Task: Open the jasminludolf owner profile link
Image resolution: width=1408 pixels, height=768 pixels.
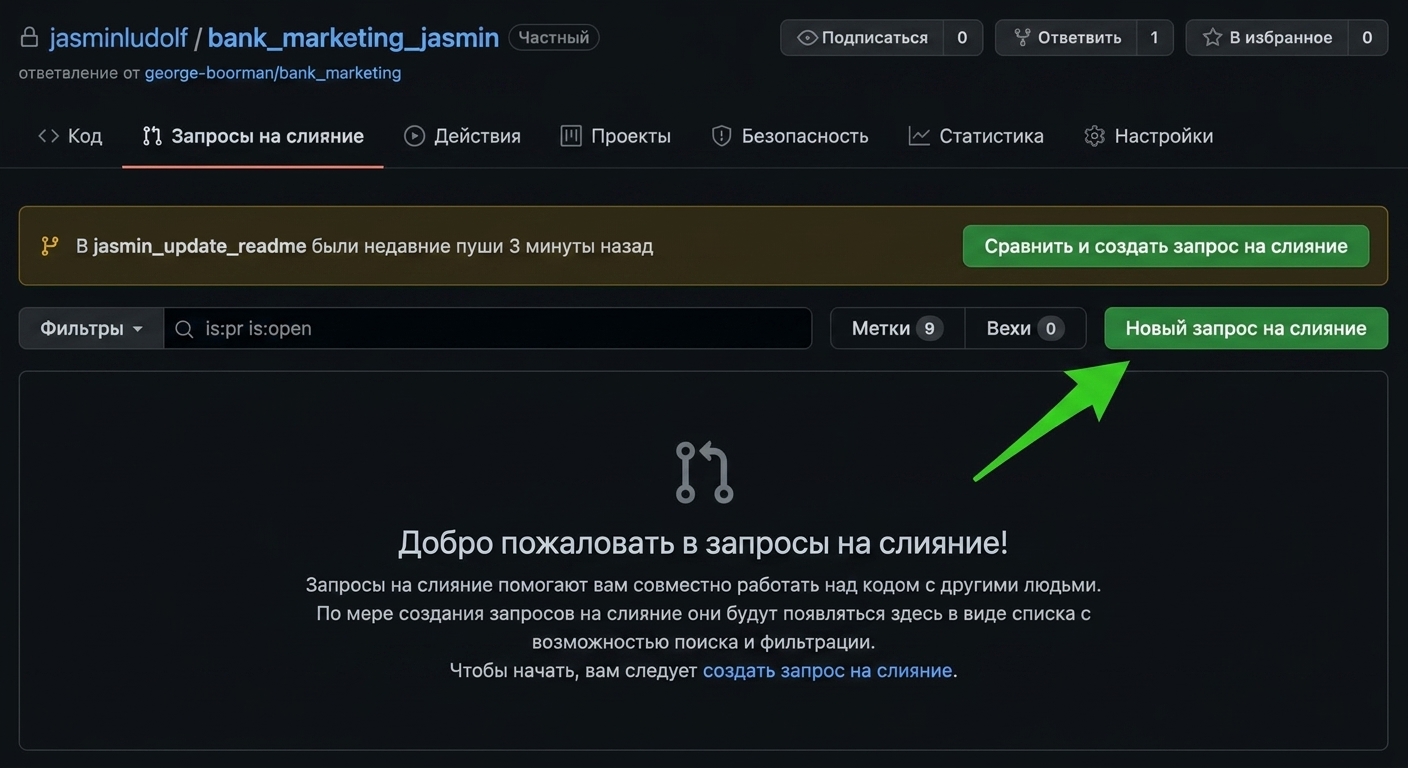Action: 118,38
